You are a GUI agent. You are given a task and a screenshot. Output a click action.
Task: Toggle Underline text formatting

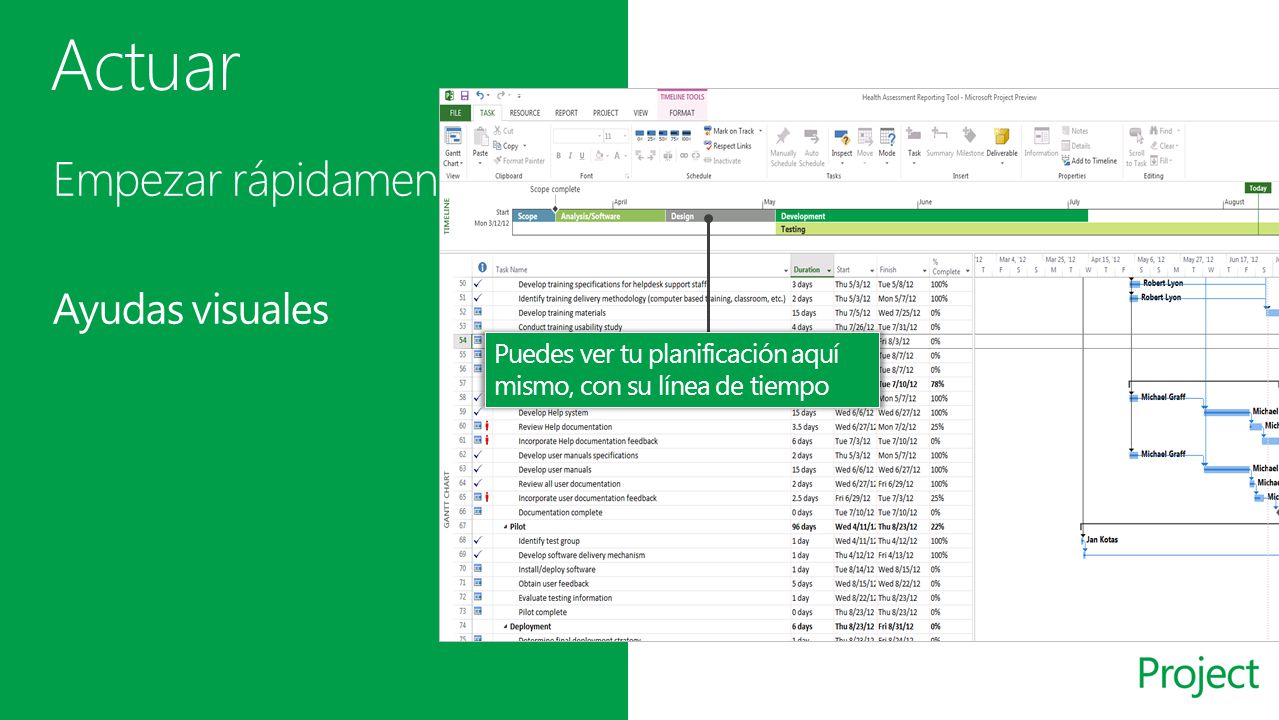coord(582,156)
